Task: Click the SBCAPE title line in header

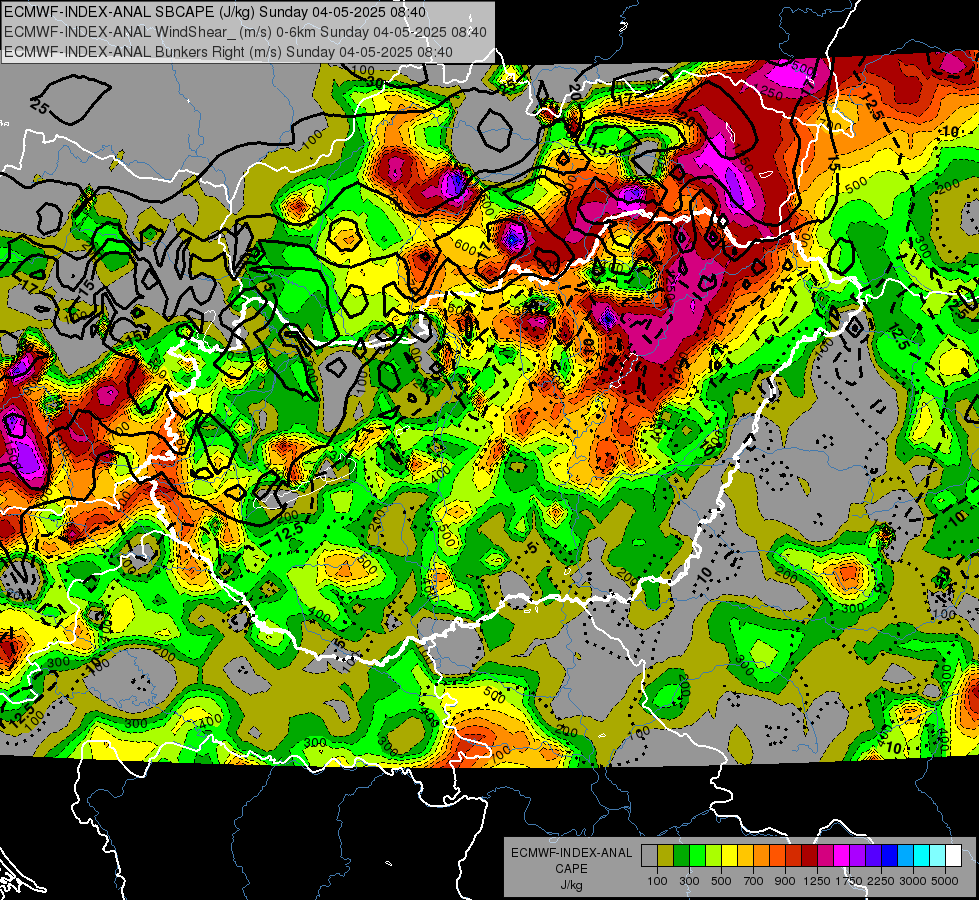Action: [215, 12]
